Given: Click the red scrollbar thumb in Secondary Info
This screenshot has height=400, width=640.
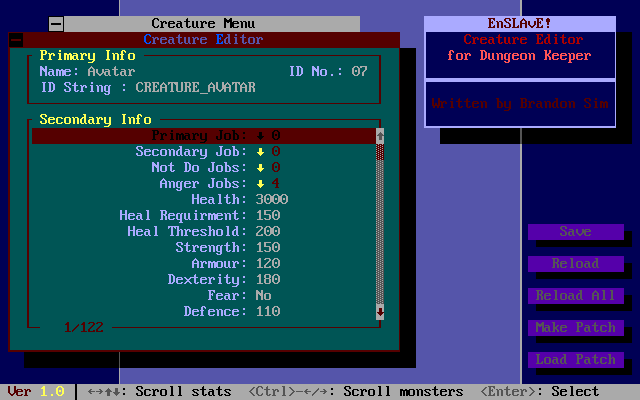Looking at the screenshot, I should [380, 152].
